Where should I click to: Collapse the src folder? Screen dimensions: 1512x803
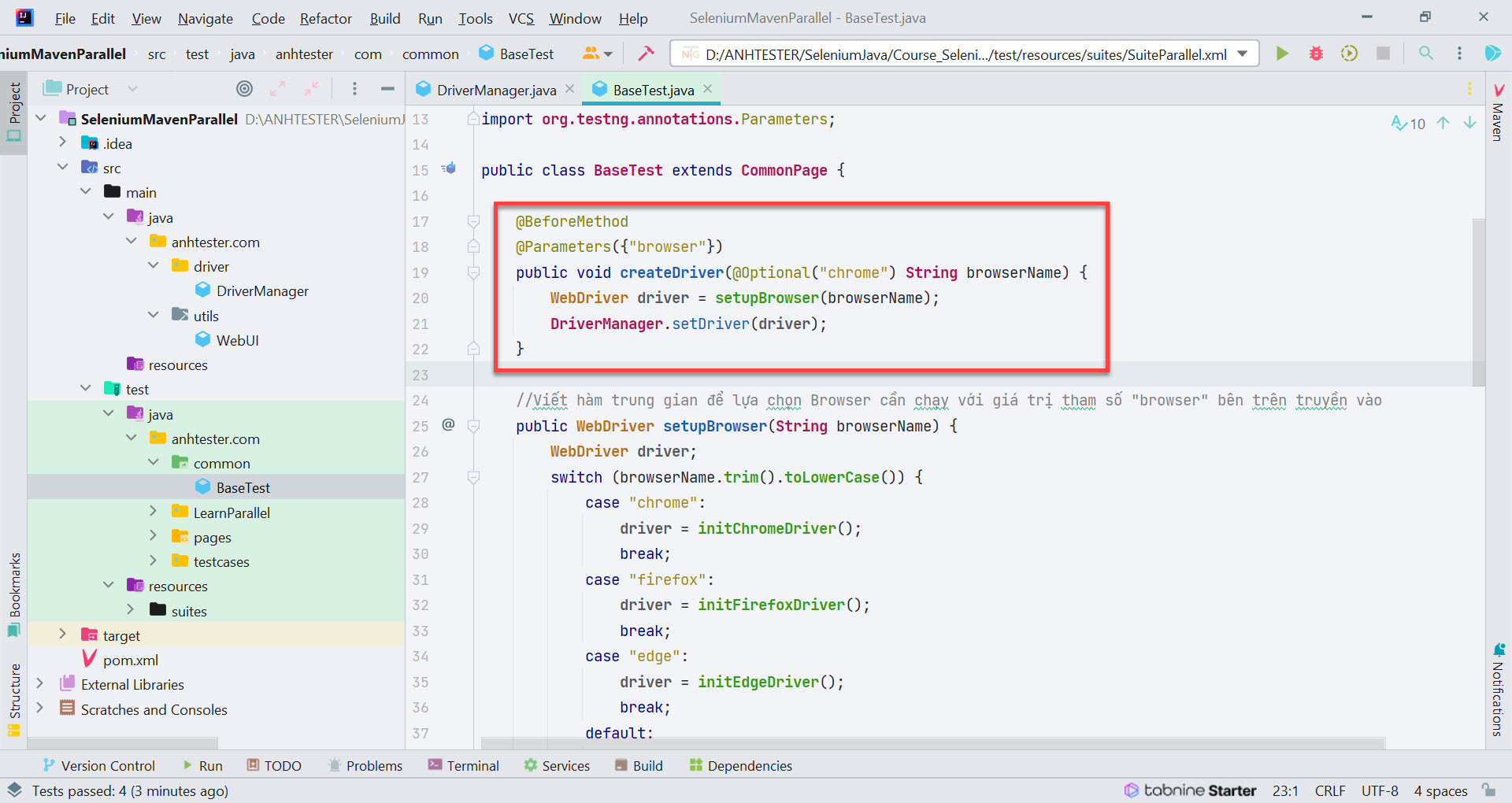pyautogui.click(x=62, y=167)
